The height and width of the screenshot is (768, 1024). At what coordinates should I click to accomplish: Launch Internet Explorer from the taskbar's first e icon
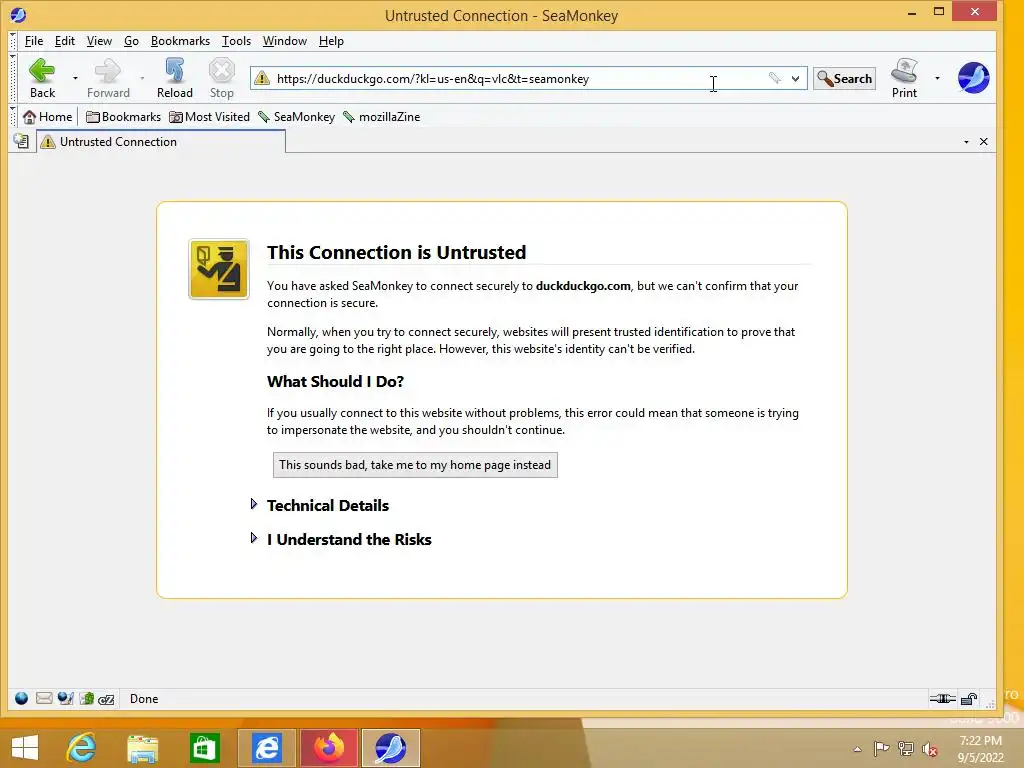(81, 748)
